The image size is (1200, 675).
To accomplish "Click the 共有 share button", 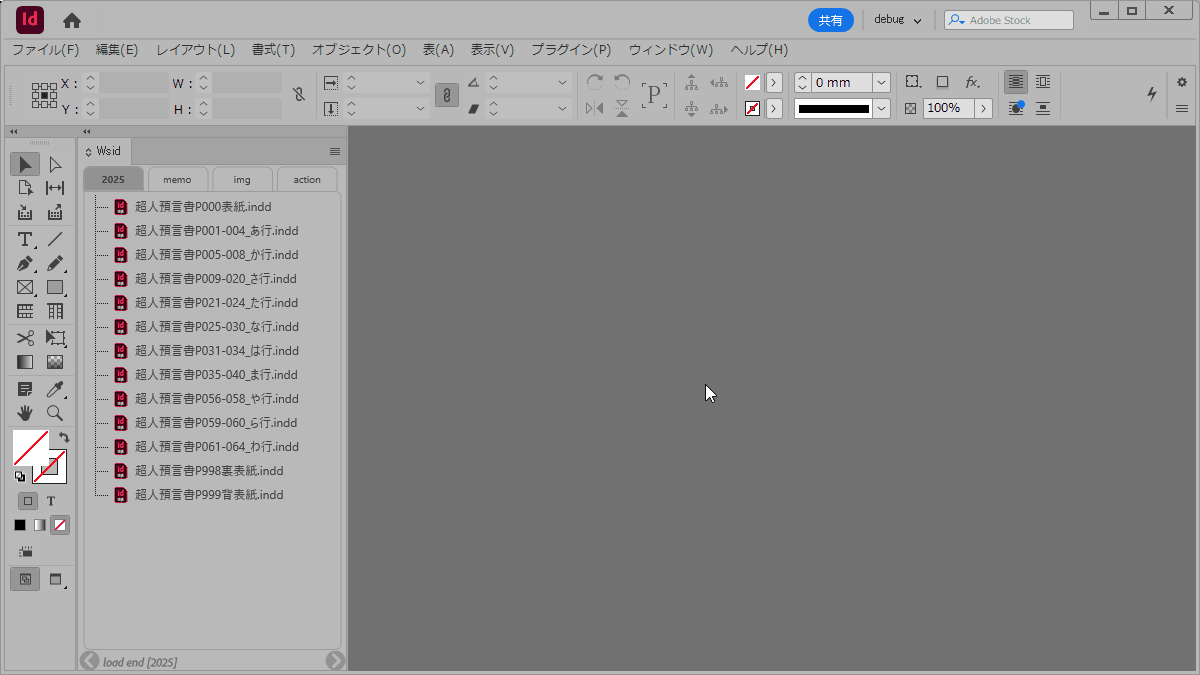I will coord(830,20).
